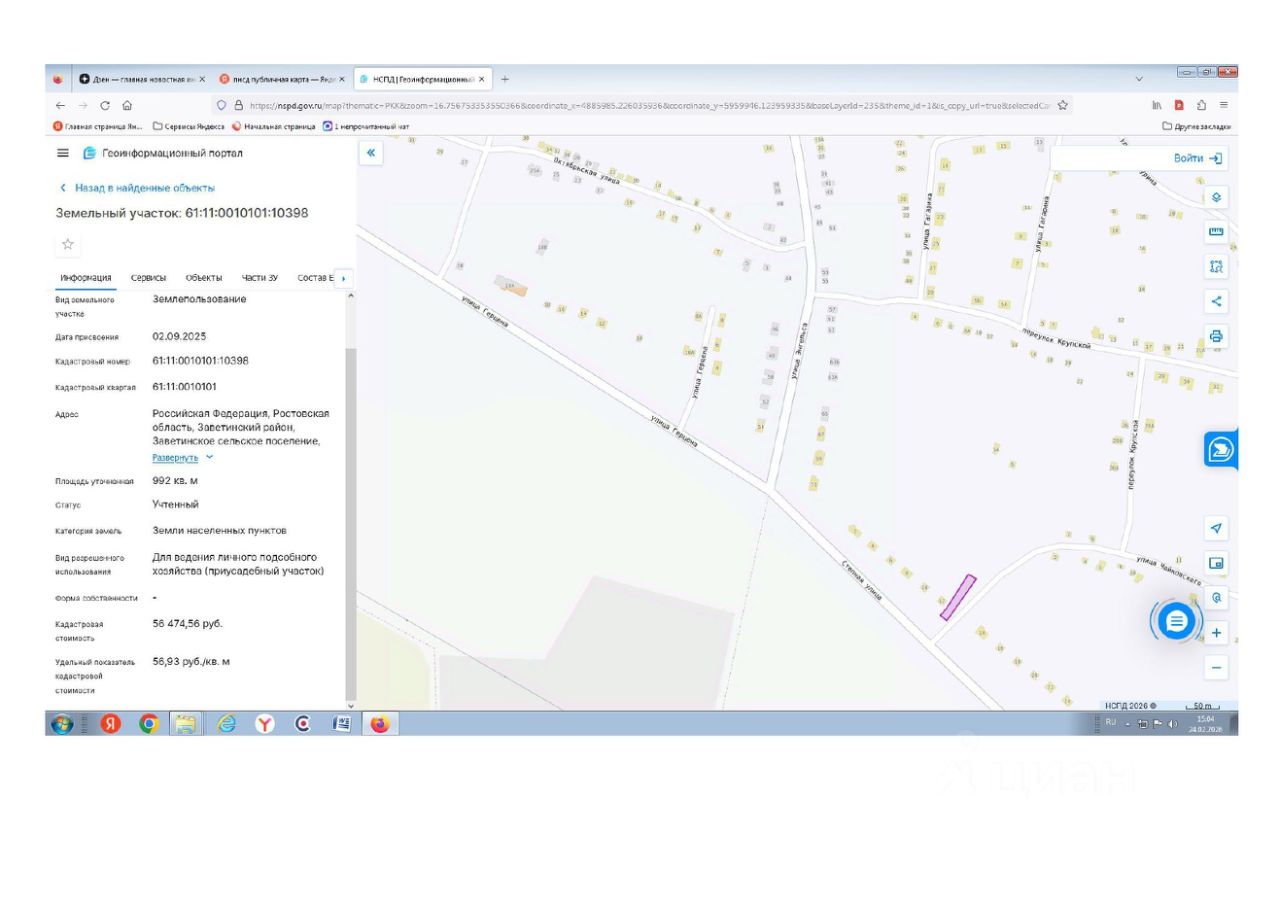
Task: Print the map with printer icon
Action: pos(1216,335)
